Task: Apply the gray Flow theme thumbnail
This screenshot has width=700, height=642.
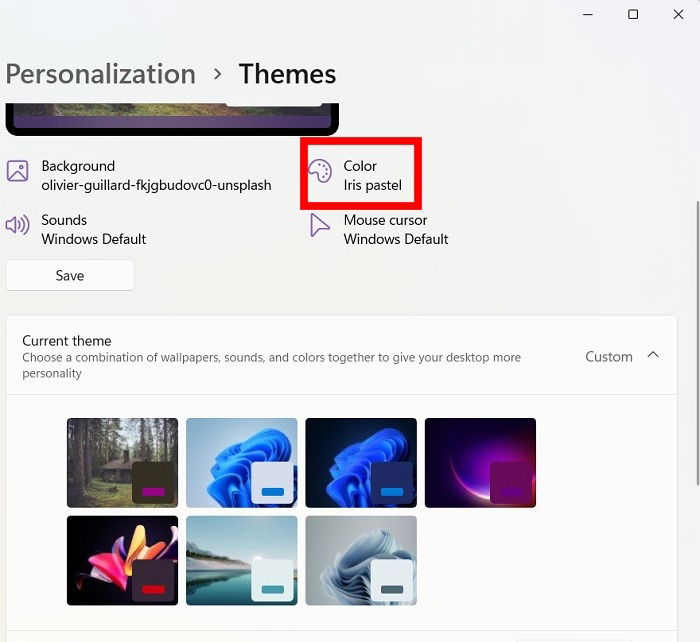Action: point(361,561)
